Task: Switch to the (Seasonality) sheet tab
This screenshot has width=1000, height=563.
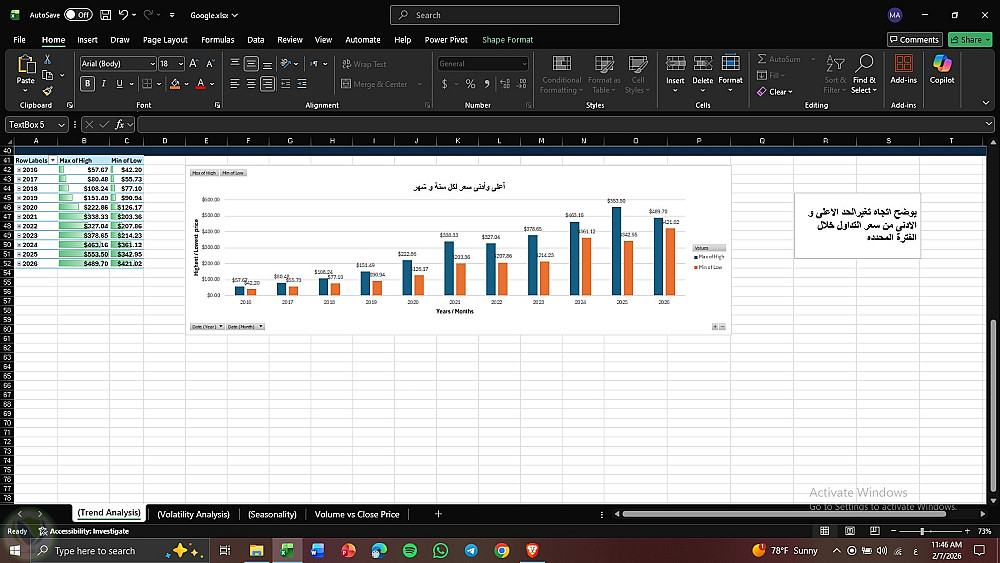Action: pyautogui.click(x=272, y=514)
